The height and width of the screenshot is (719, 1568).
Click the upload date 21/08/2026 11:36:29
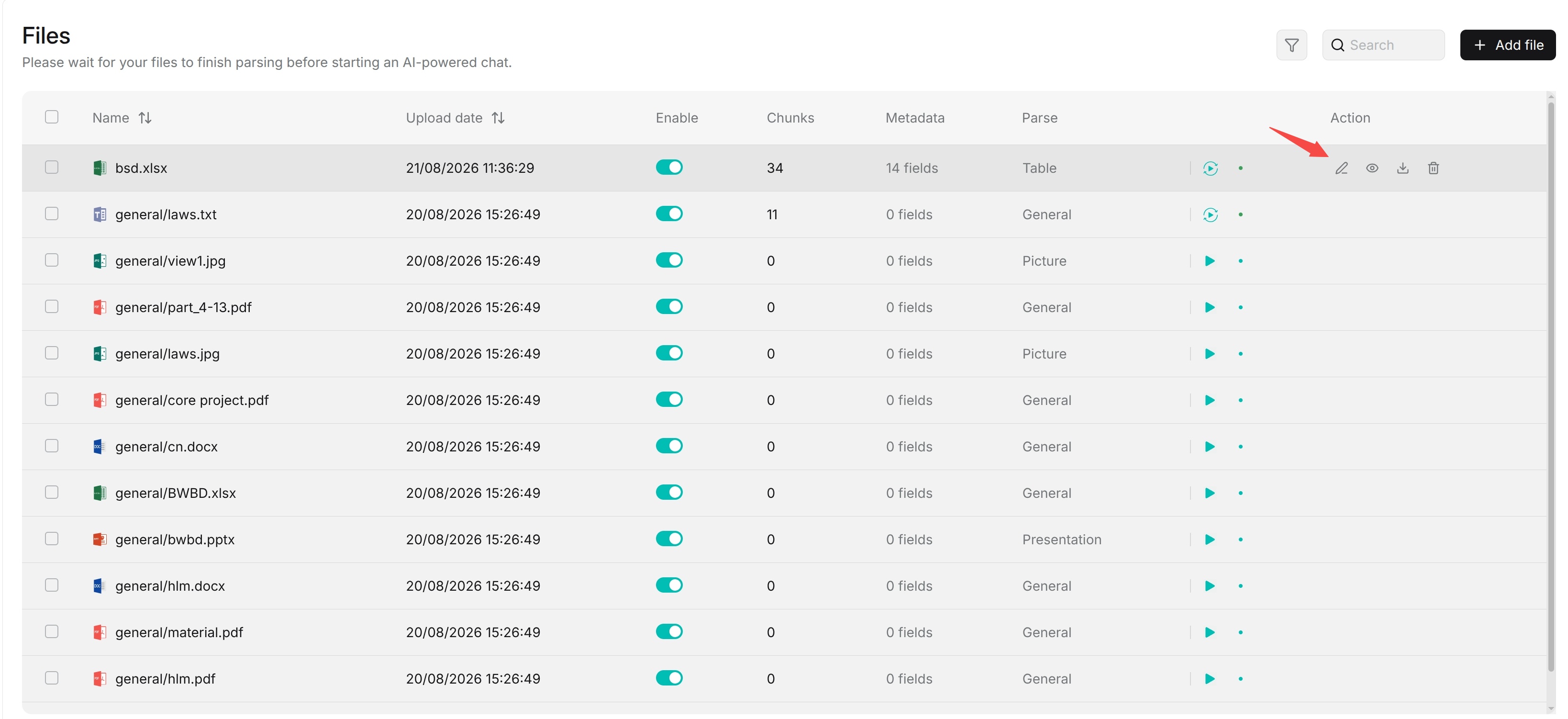[x=470, y=168]
